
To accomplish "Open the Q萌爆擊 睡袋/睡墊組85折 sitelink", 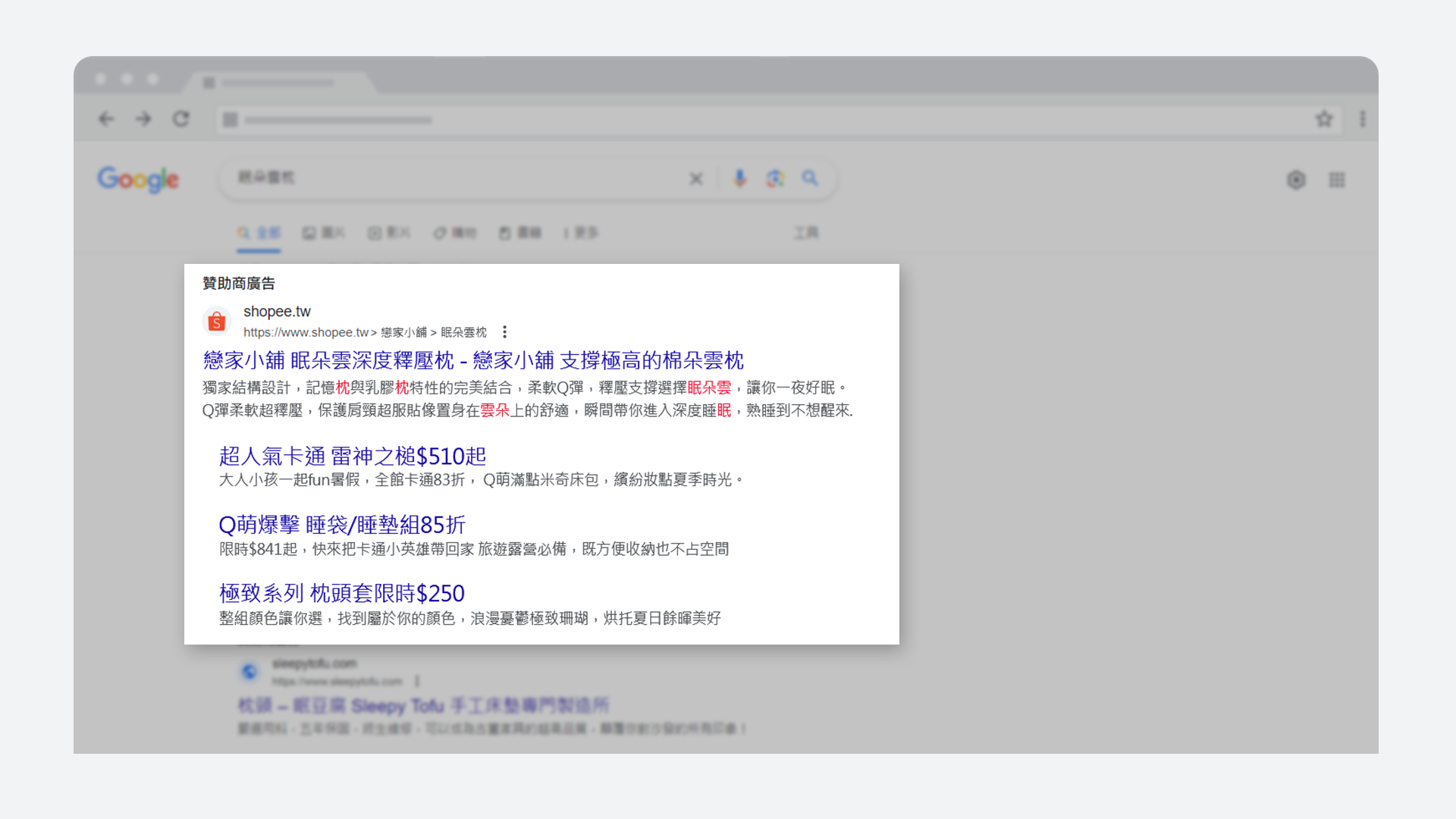I will (341, 525).
